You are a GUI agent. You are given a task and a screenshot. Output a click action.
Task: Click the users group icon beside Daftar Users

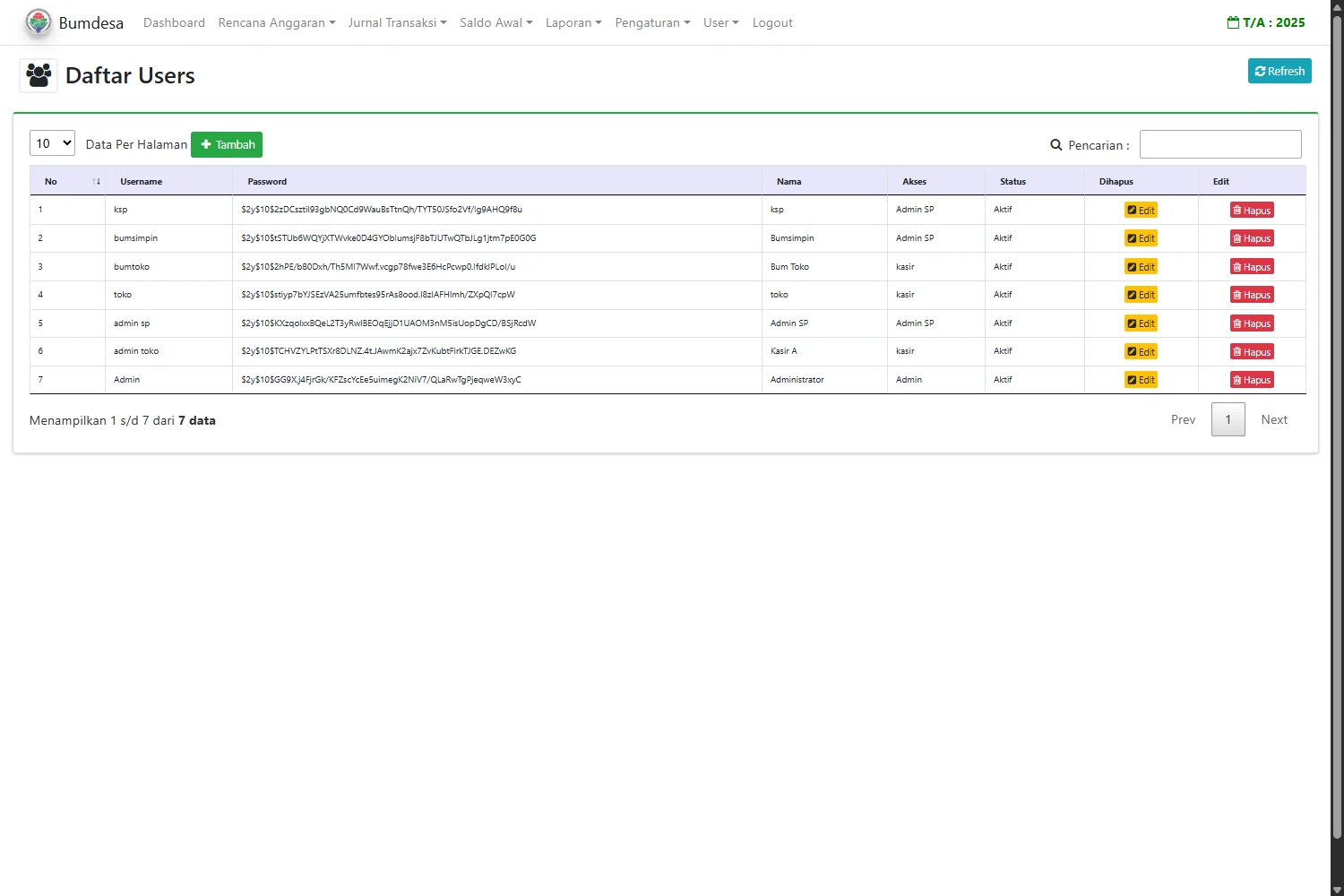tap(39, 75)
